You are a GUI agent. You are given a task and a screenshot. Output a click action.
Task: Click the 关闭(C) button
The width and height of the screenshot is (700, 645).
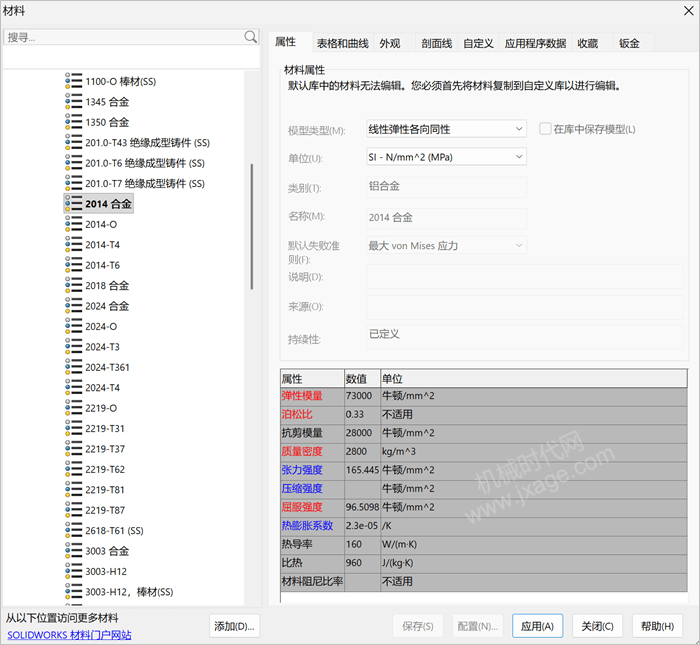click(x=597, y=626)
